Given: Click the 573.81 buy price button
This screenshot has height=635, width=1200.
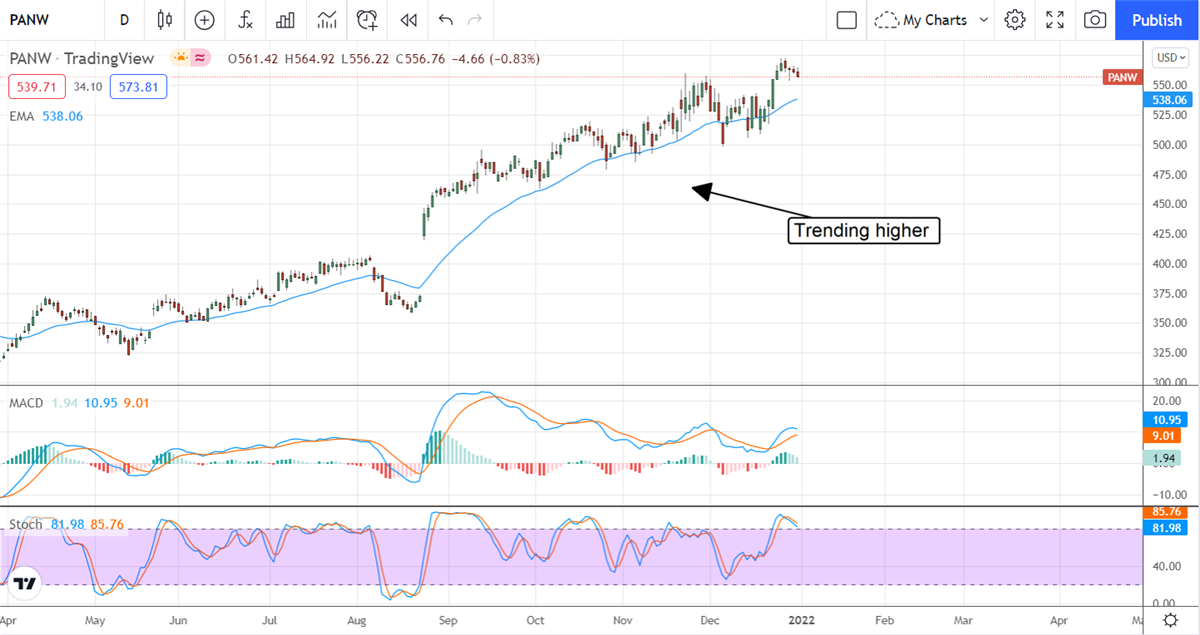Looking at the screenshot, I should coord(139,87).
